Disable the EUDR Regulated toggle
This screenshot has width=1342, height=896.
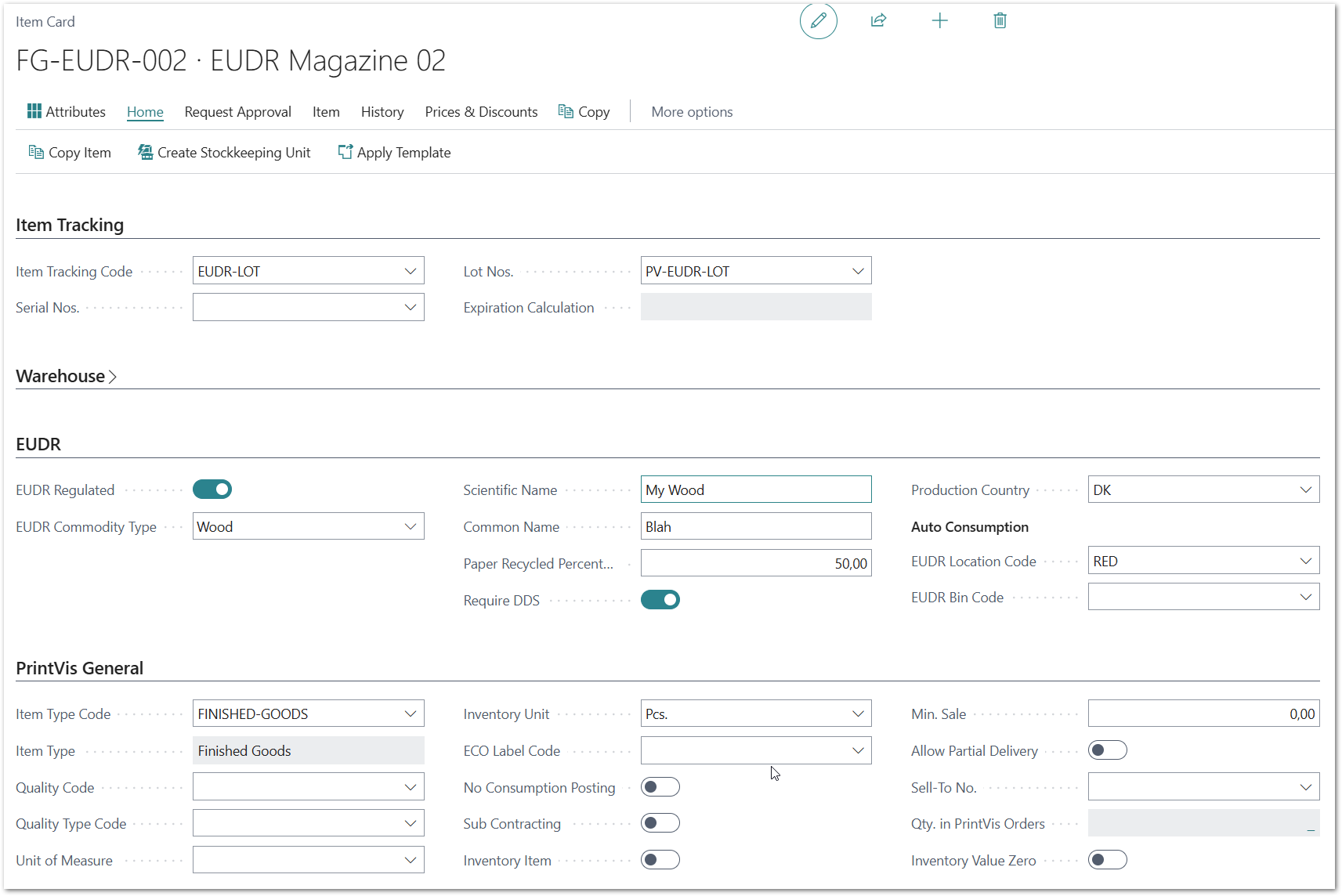[212, 490]
